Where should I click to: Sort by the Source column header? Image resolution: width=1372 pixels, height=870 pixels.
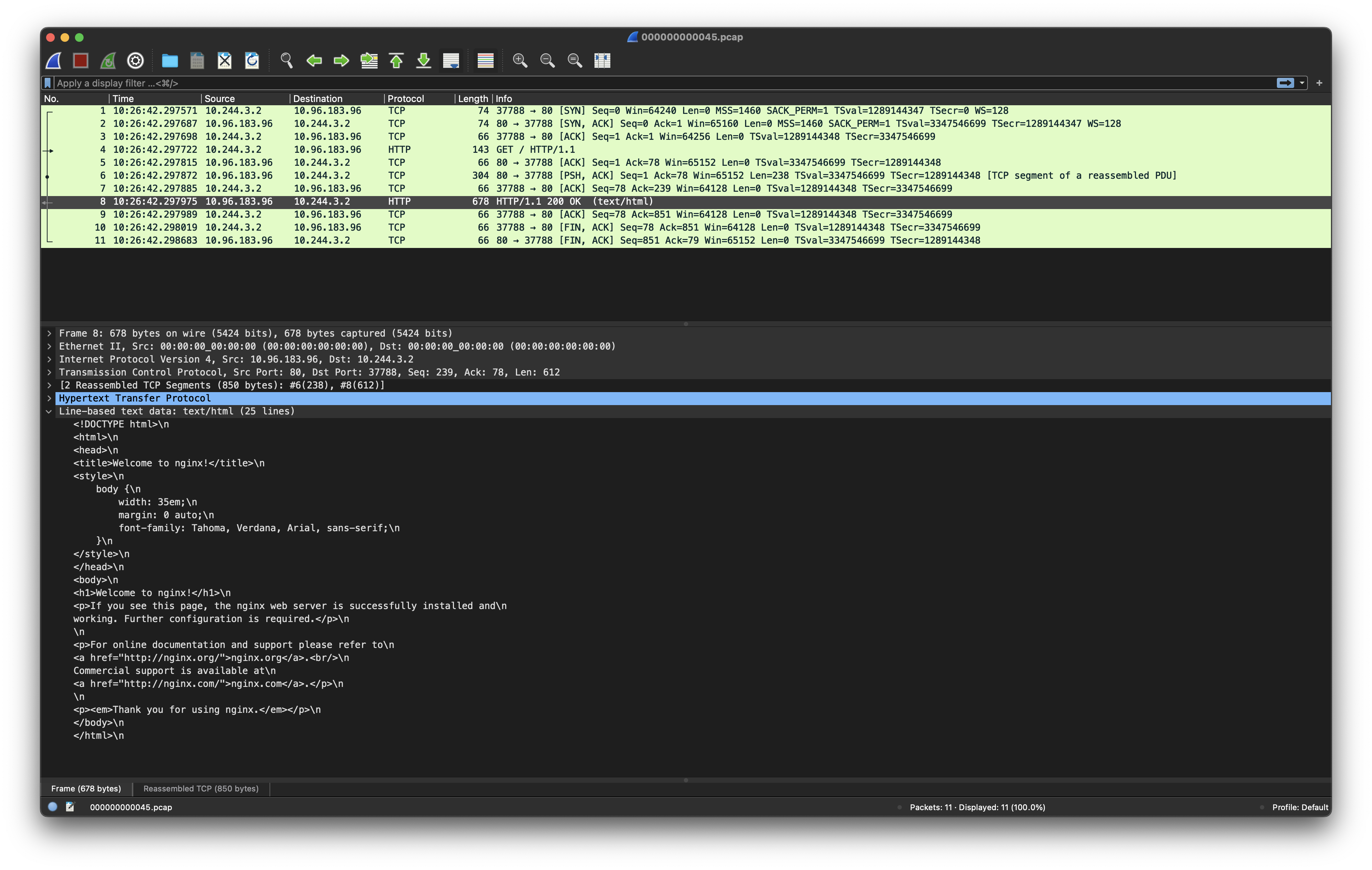[x=246, y=99]
